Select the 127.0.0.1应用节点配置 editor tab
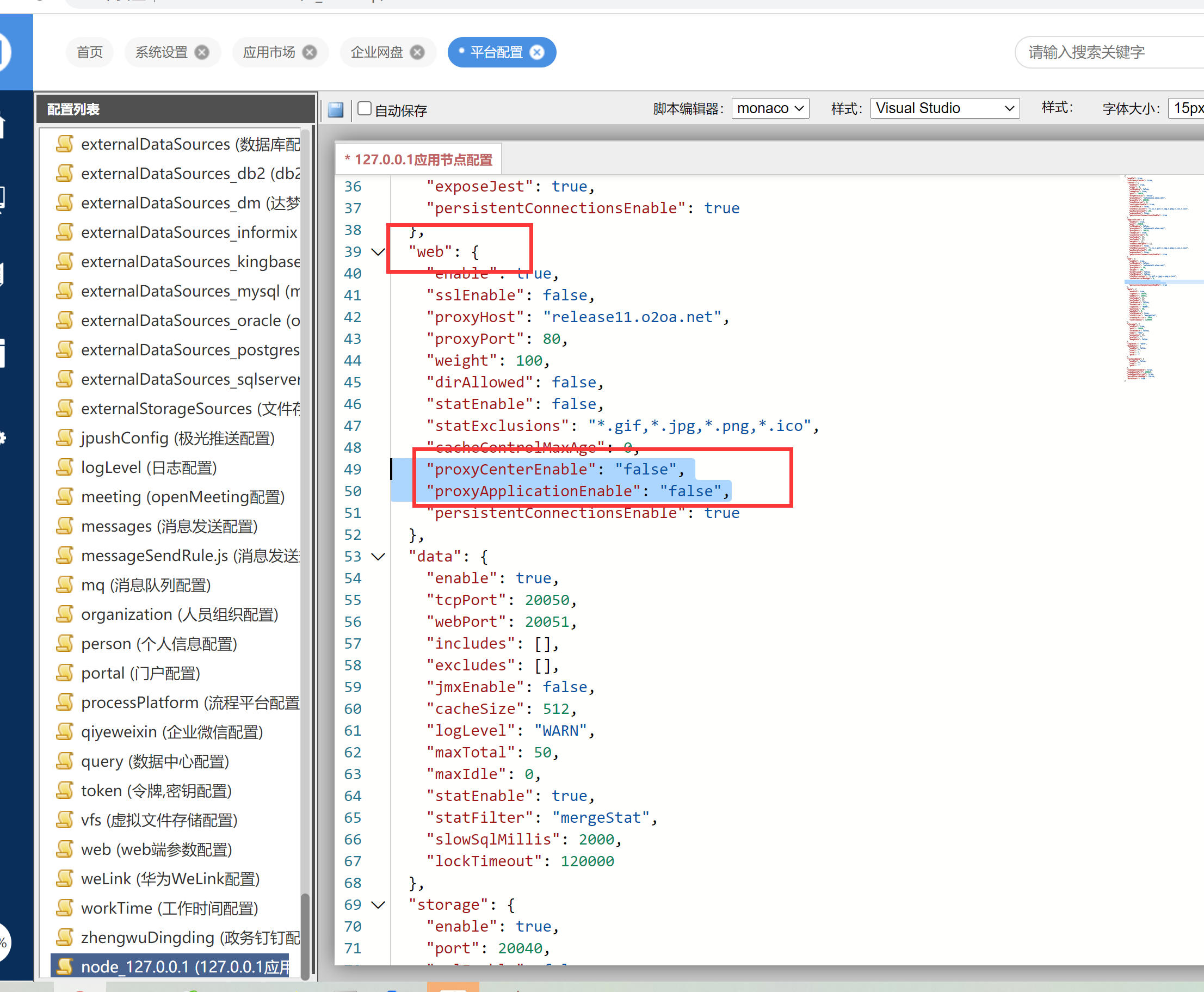Viewport: 1204px width, 992px height. click(x=419, y=159)
